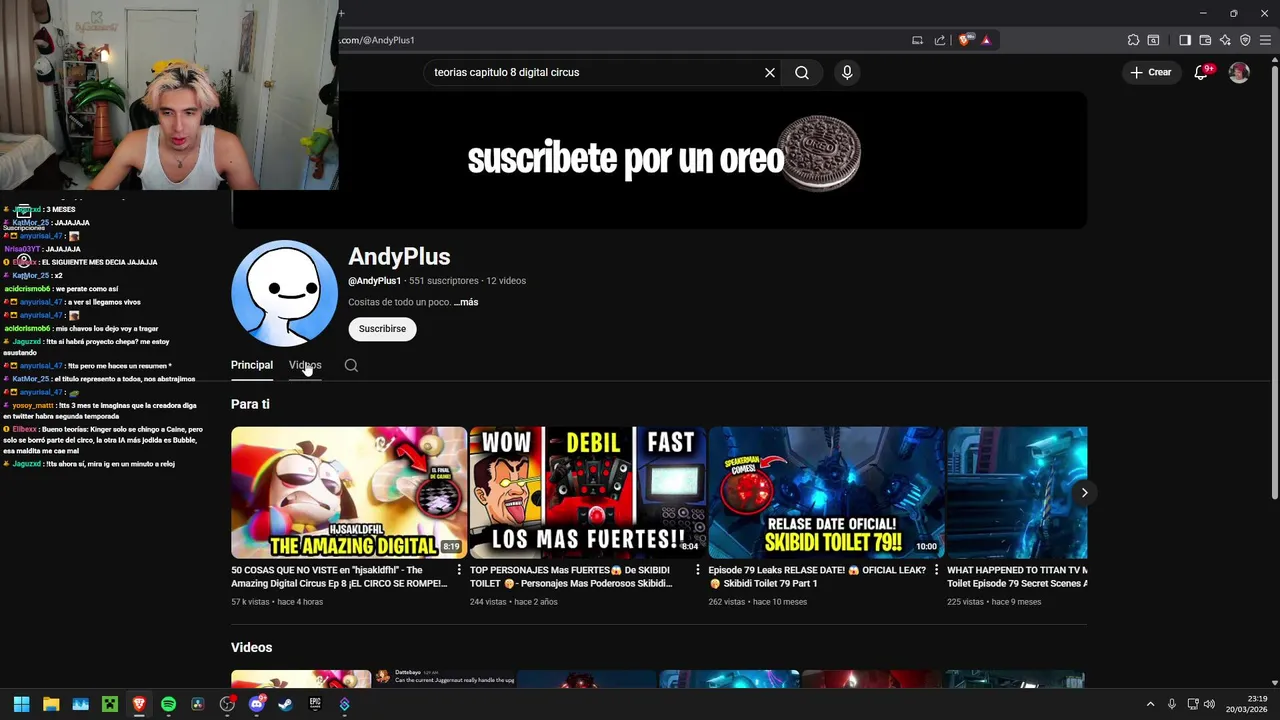Screen dimensions: 1280x720
Task: Open the Windows Start menu
Action: tap(21, 704)
